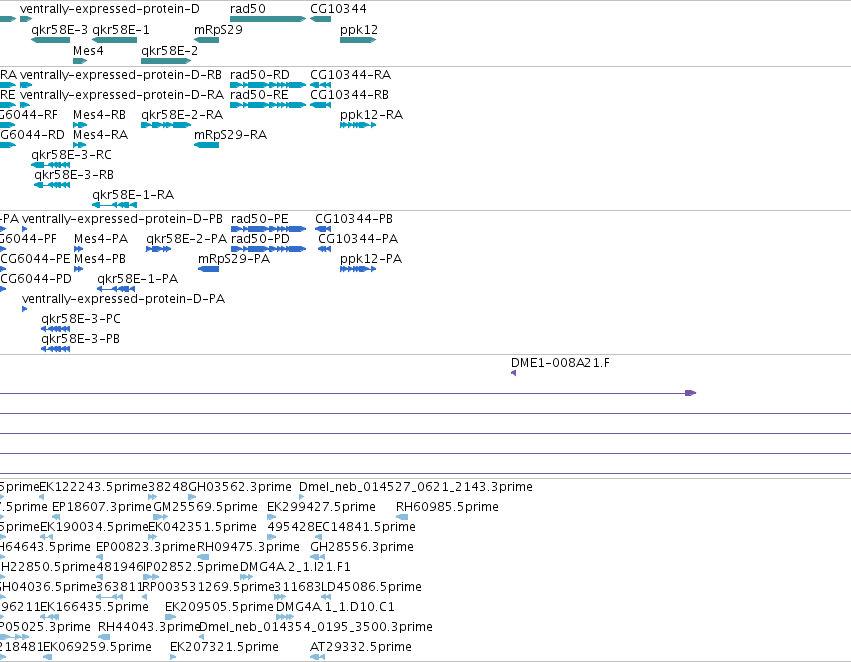The image size is (851, 662).
Task: Select the AT29332.5prime EST
Action: pyautogui.click(x=317, y=657)
